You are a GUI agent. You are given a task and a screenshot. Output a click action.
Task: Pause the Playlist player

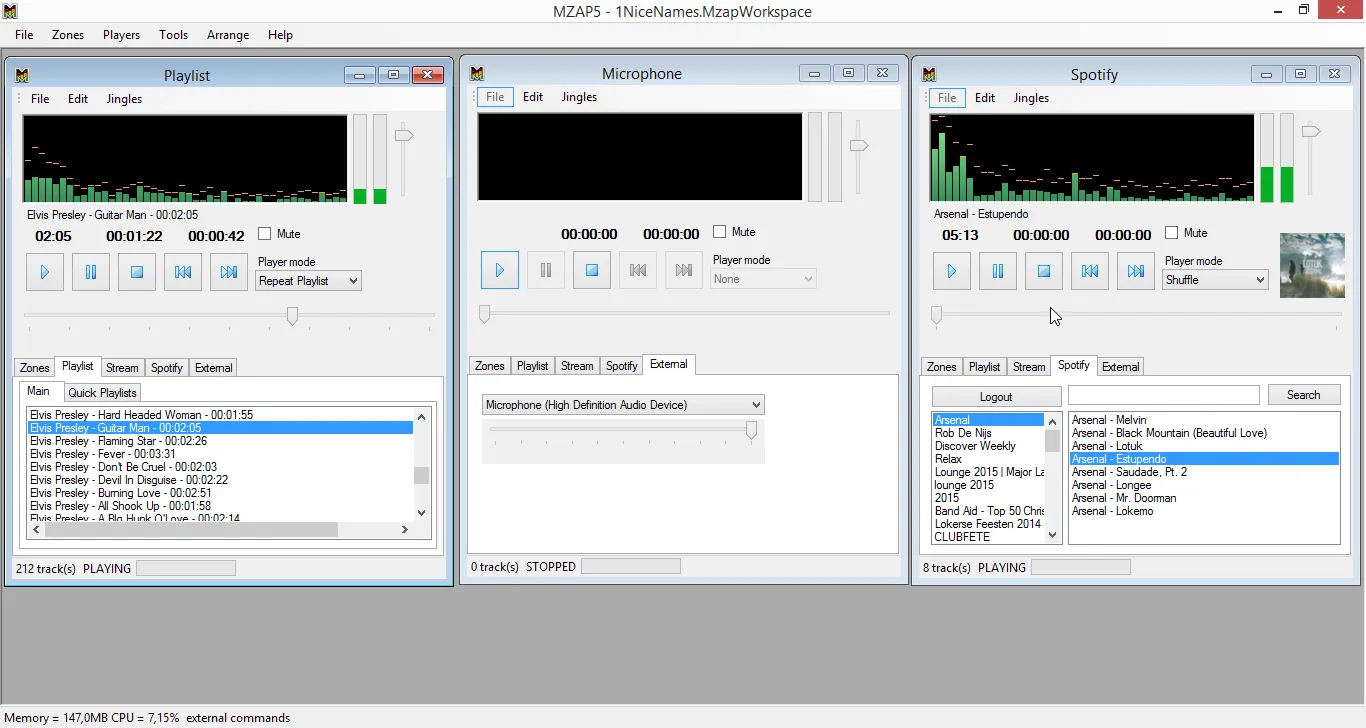click(91, 272)
